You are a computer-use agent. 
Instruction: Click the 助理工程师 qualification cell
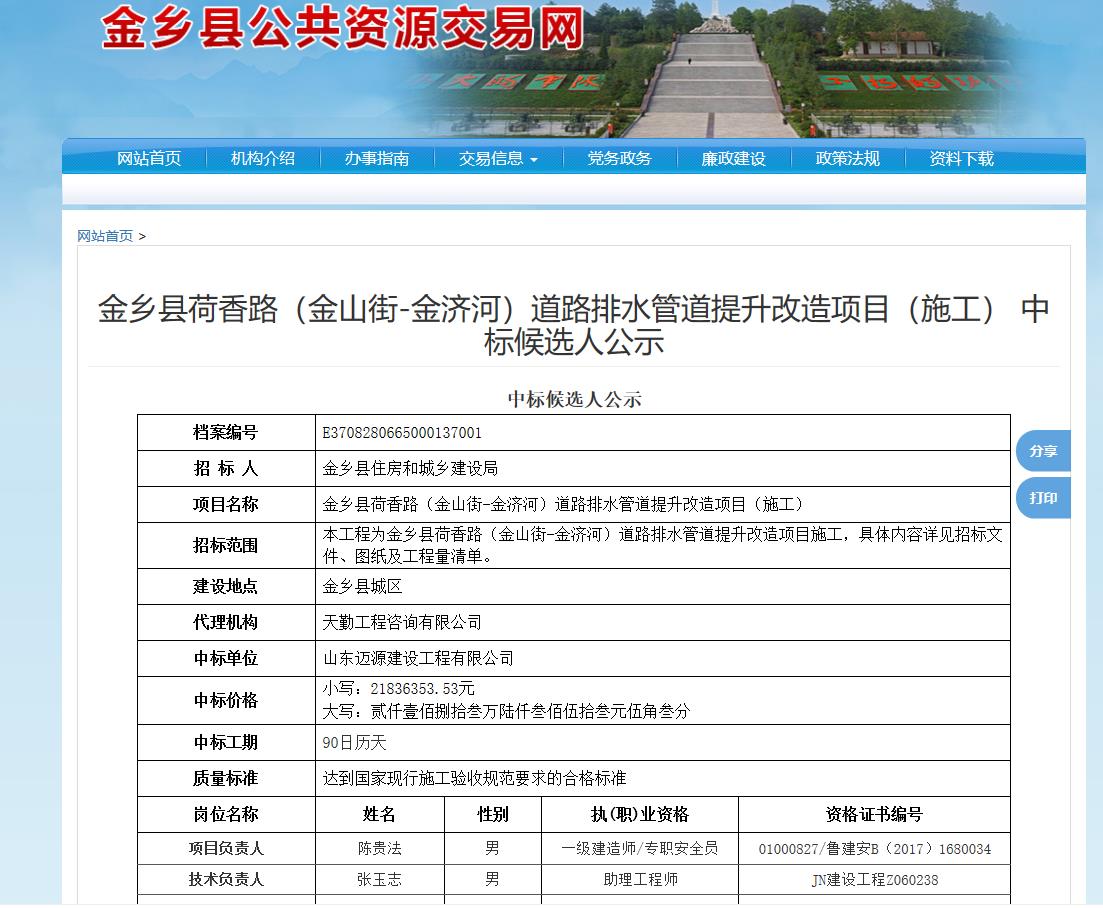click(640, 880)
